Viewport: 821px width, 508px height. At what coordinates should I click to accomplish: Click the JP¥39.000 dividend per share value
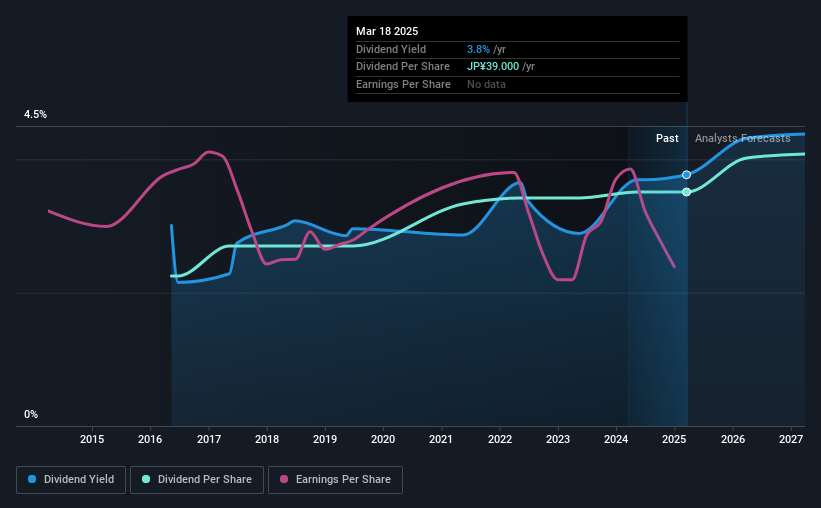point(493,67)
